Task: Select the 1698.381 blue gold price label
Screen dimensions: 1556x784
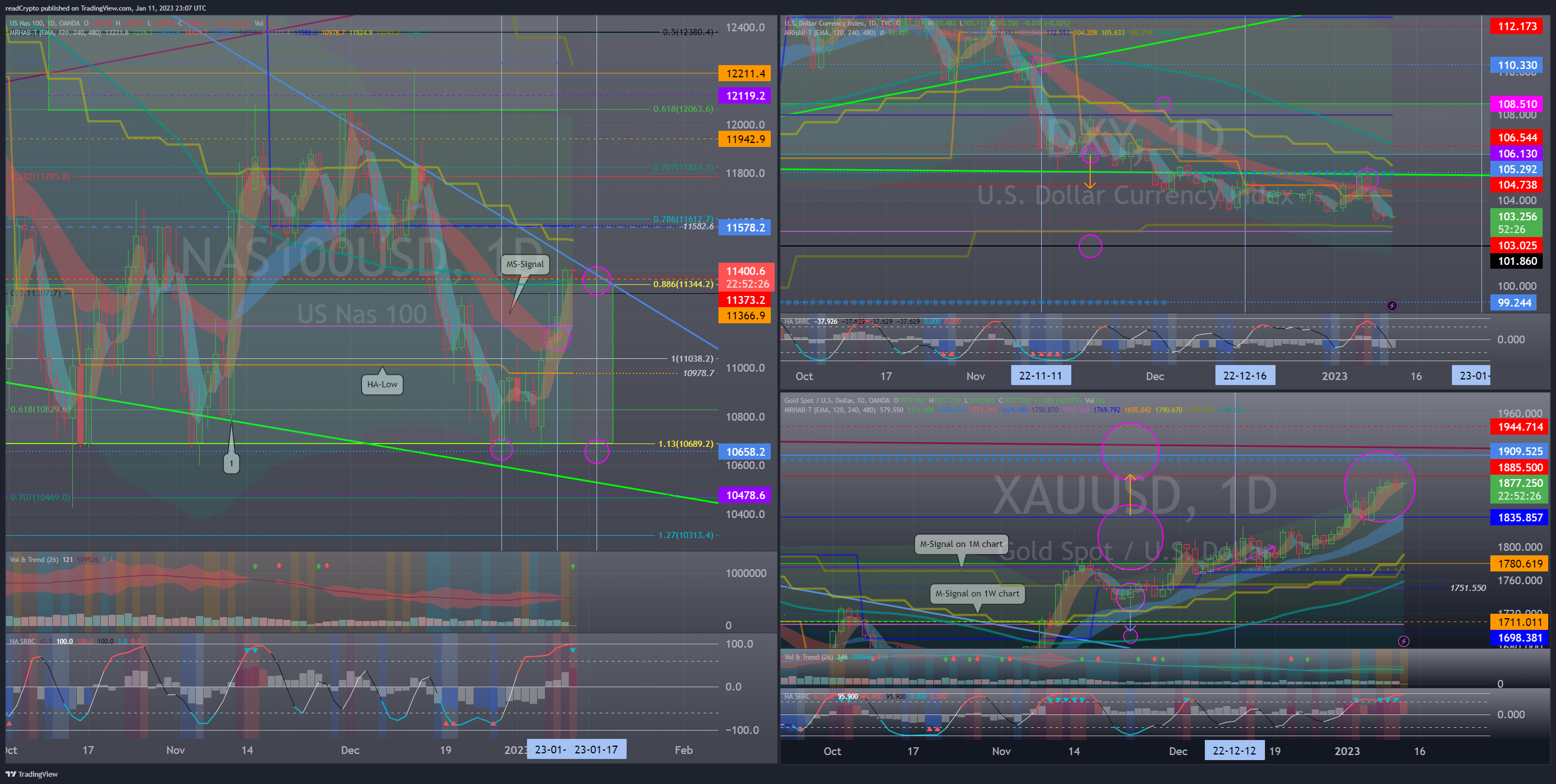Action: [x=1519, y=637]
